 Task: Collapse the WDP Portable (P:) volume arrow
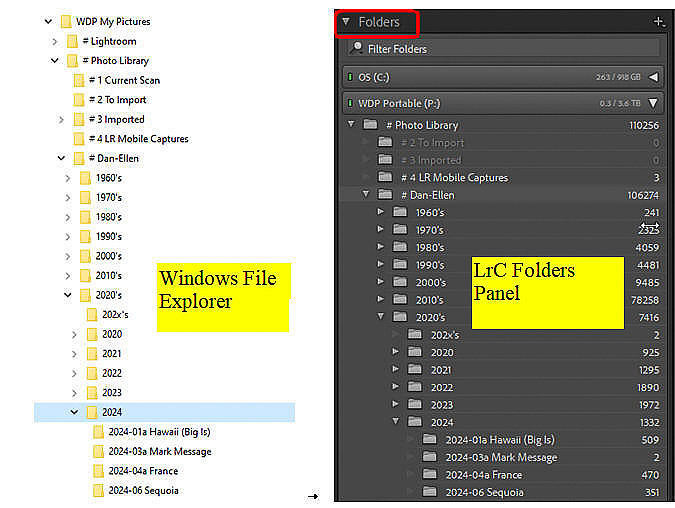click(x=653, y=103)
